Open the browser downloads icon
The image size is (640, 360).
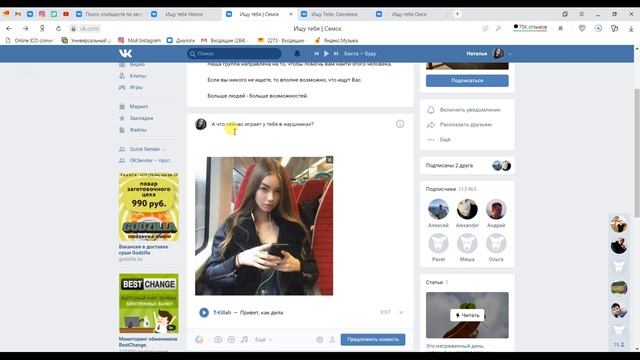(x=631, y=29)
